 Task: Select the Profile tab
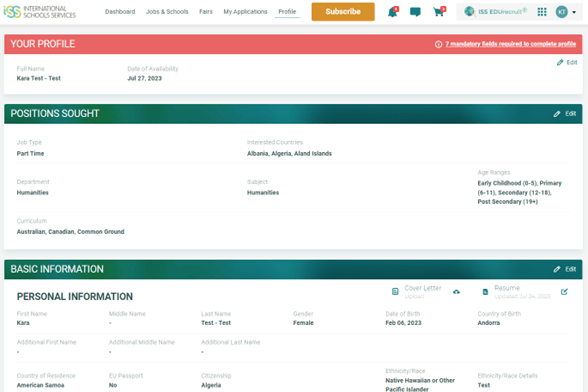(x=287, y=12)
